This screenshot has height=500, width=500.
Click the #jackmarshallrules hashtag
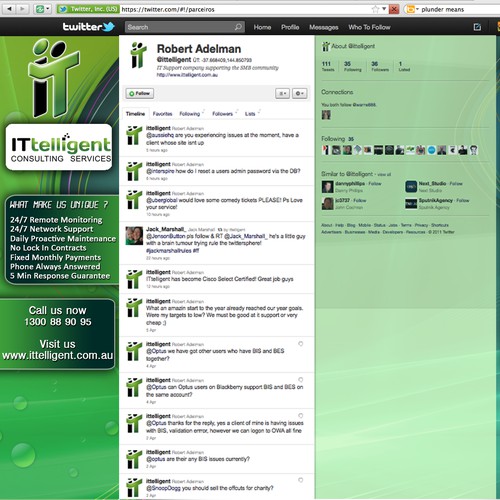pyautogui.click(x=169, y=251)
